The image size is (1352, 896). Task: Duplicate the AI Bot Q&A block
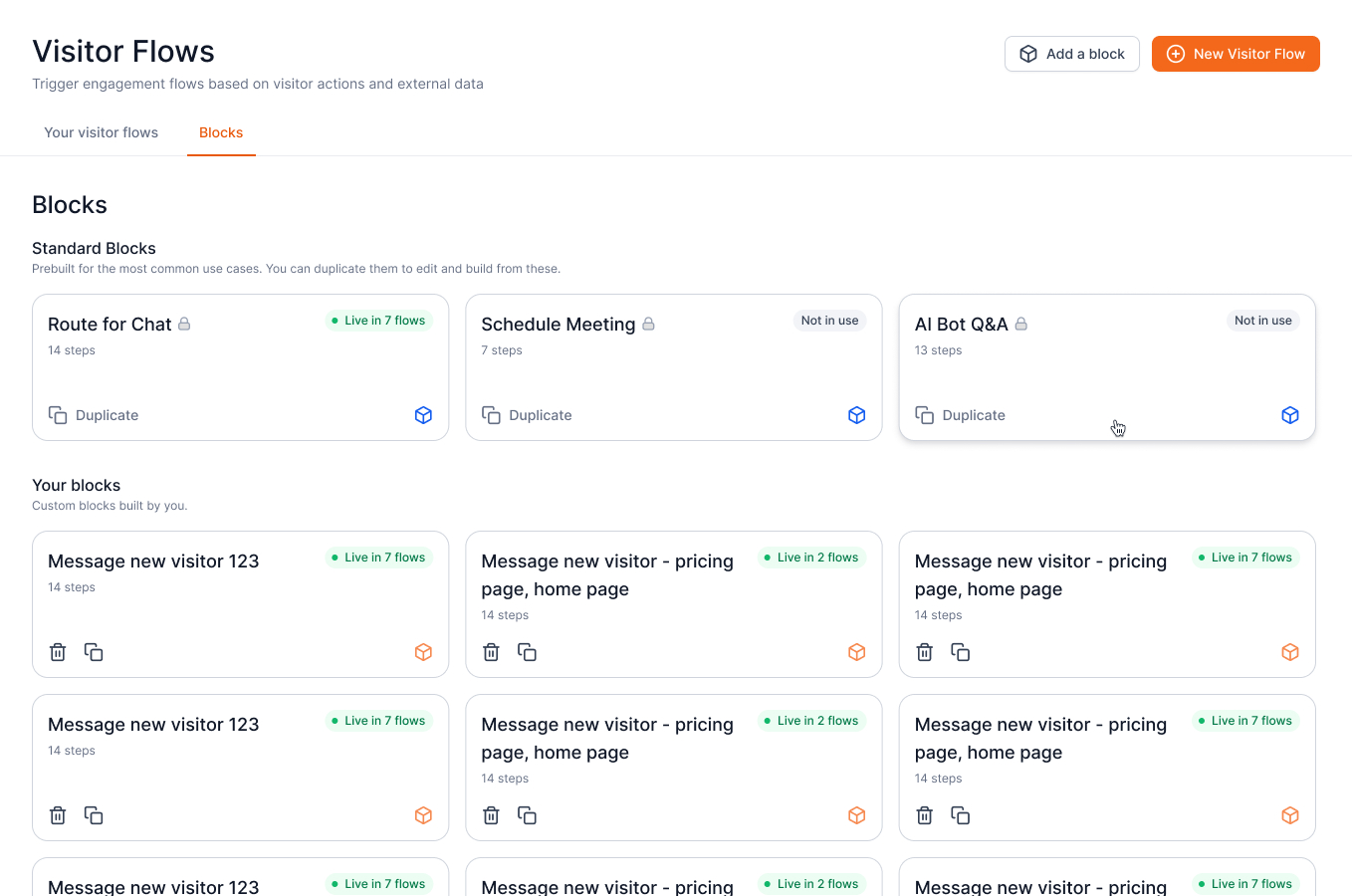point(961,415)
